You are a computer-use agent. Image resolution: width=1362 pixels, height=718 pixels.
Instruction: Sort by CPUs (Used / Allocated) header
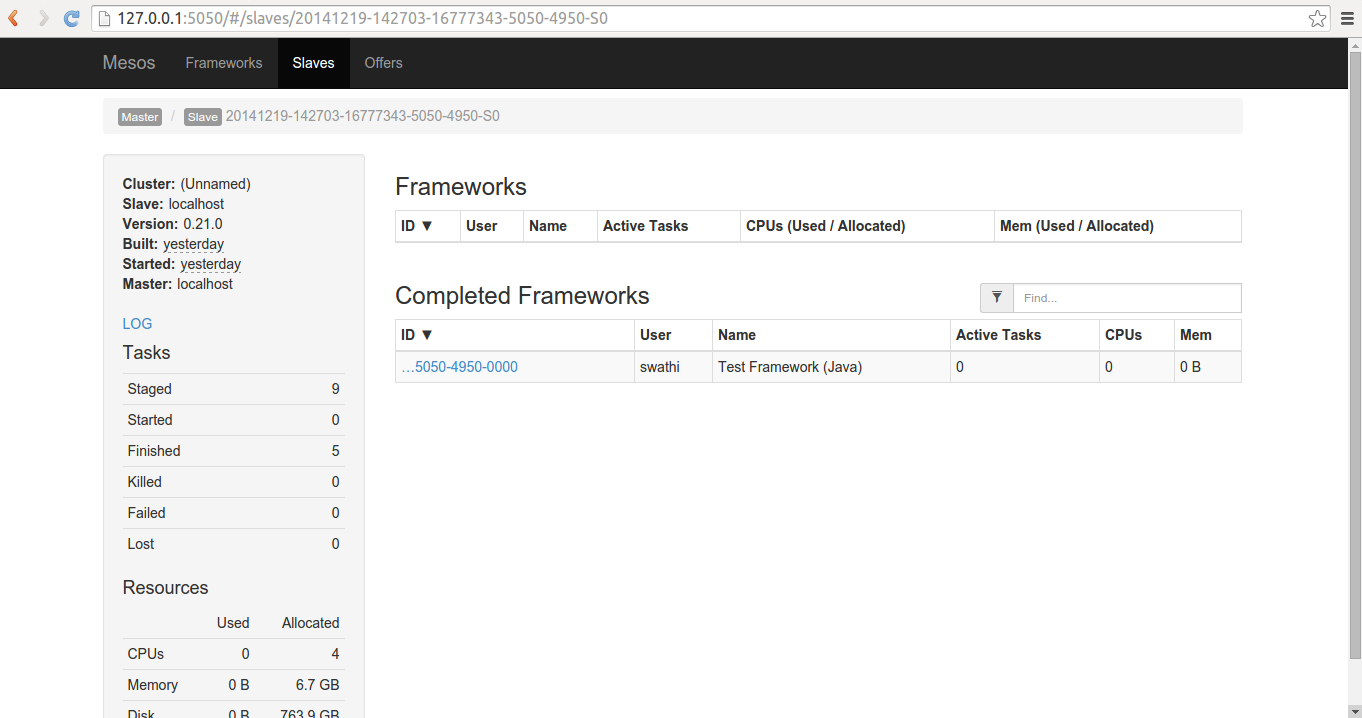coord(867,226)
